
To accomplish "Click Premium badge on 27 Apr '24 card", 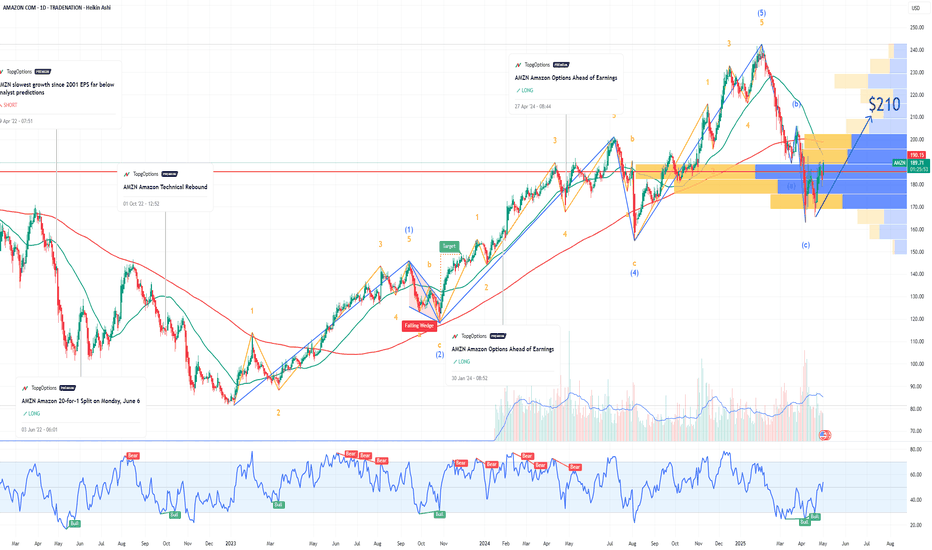I will click(x=561, y=65).
